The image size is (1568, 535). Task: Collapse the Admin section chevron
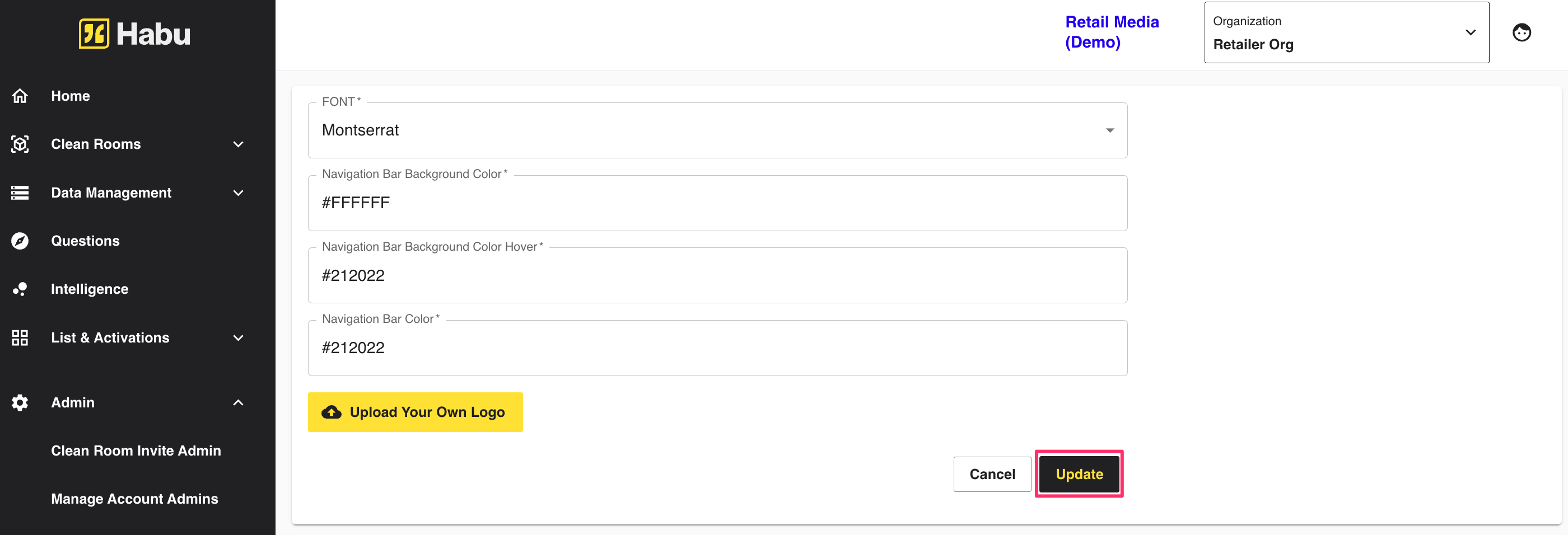click(x=238, y=402)
